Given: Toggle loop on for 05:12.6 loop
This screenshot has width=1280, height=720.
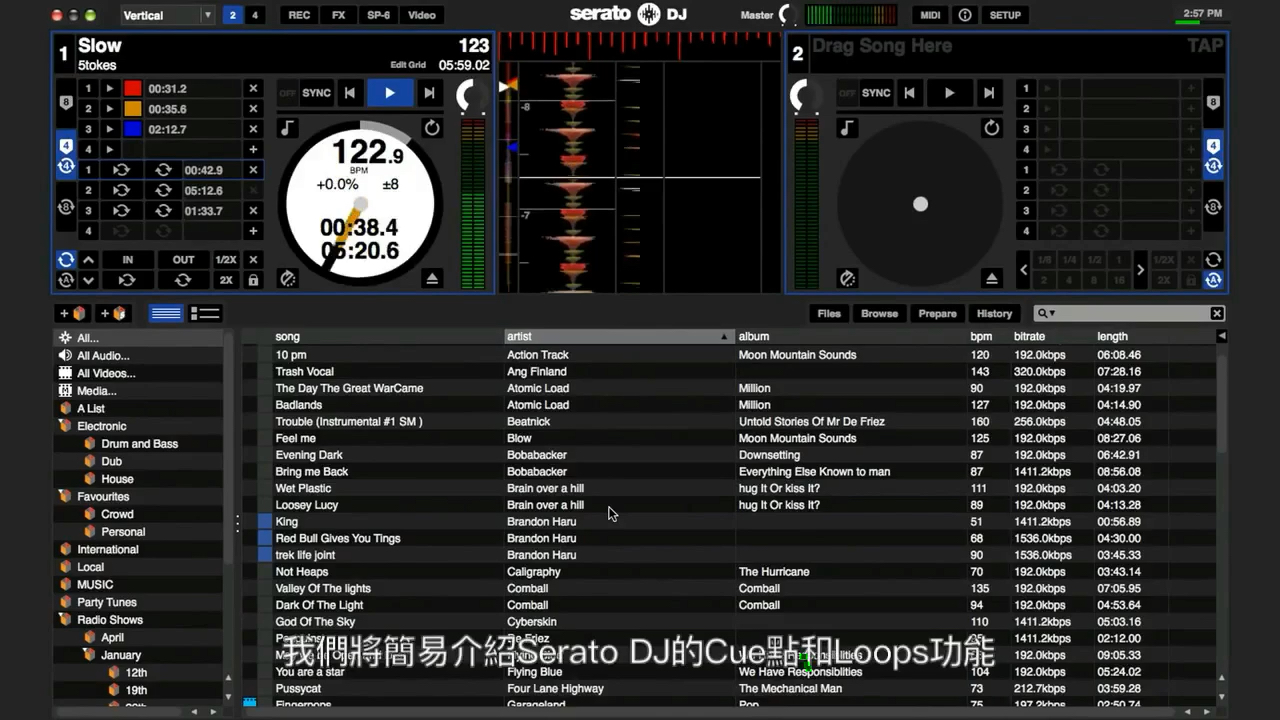Looking at the screenshot, I should [x=163, y=190].
